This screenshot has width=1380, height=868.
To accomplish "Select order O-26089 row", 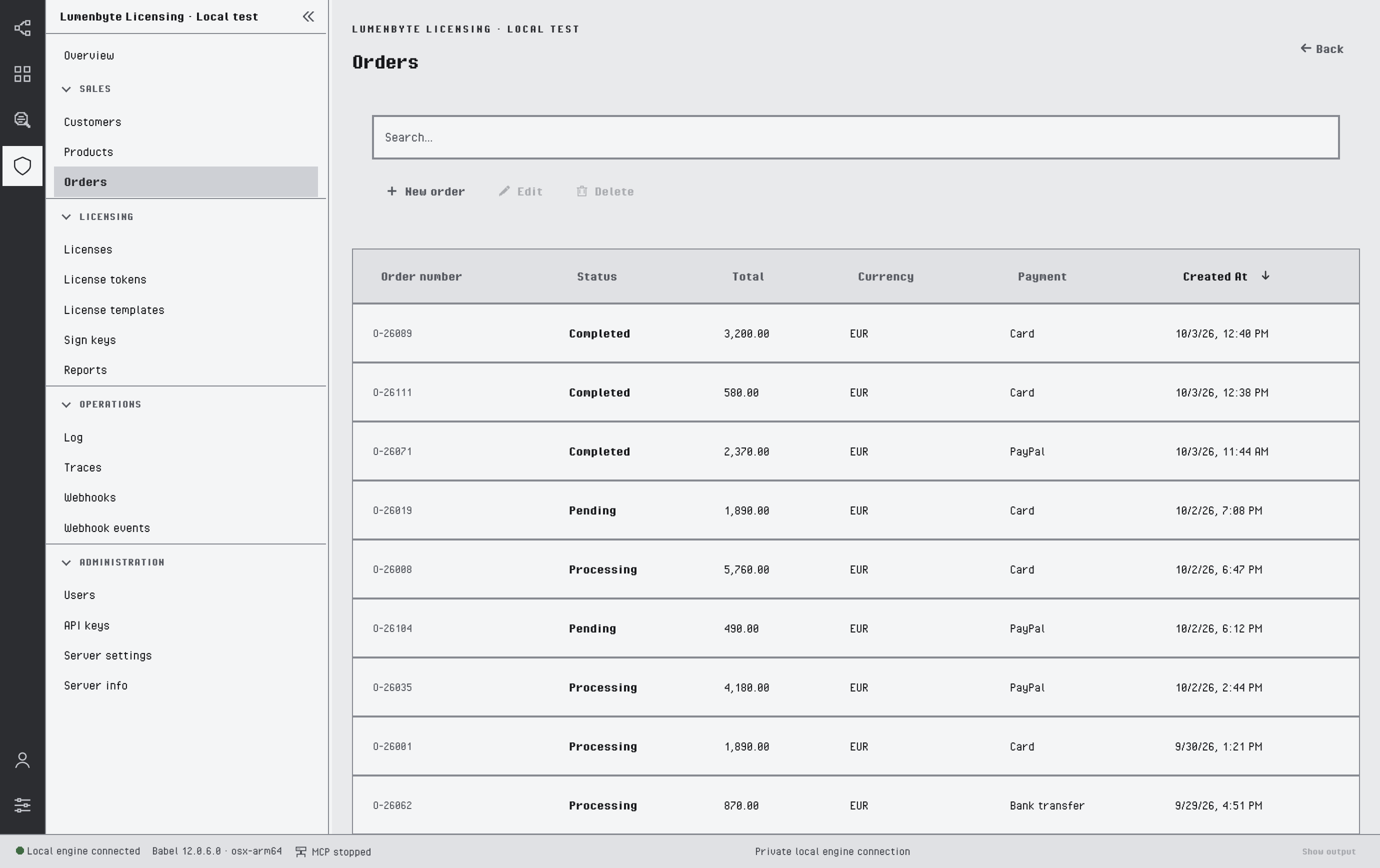I will [855, 333].
